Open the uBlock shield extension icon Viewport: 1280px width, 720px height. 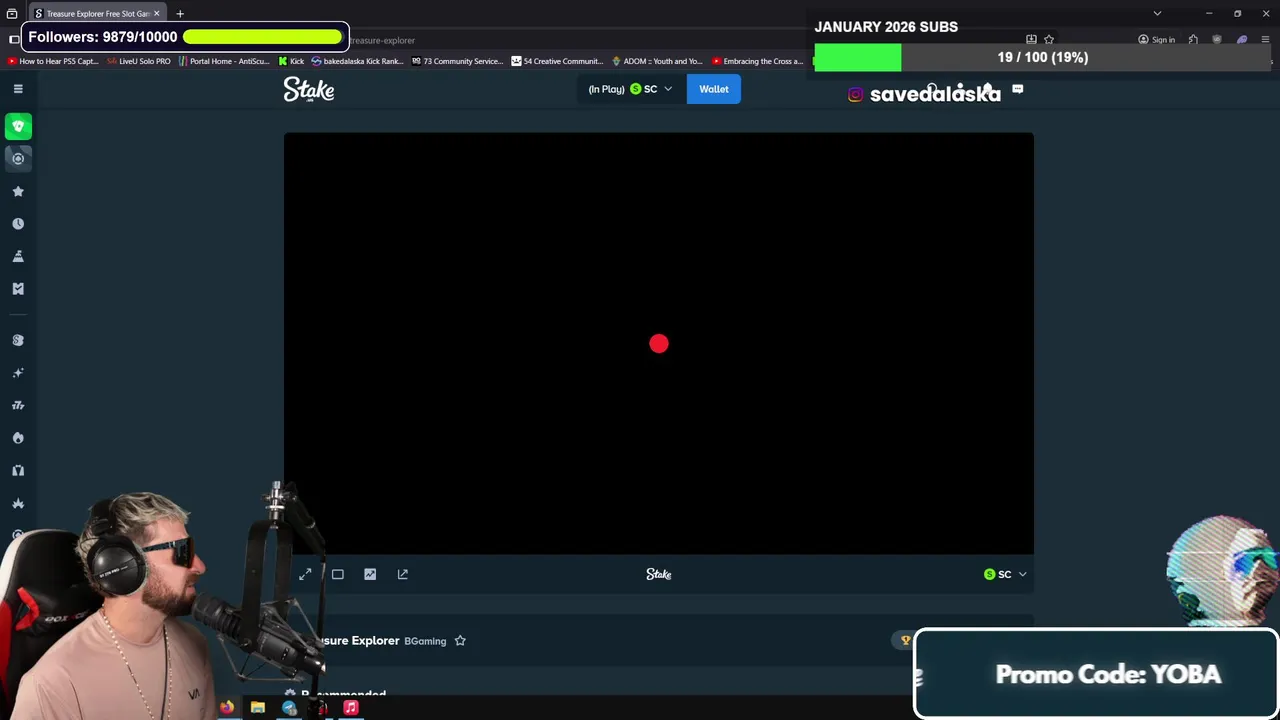(1217, 40)
